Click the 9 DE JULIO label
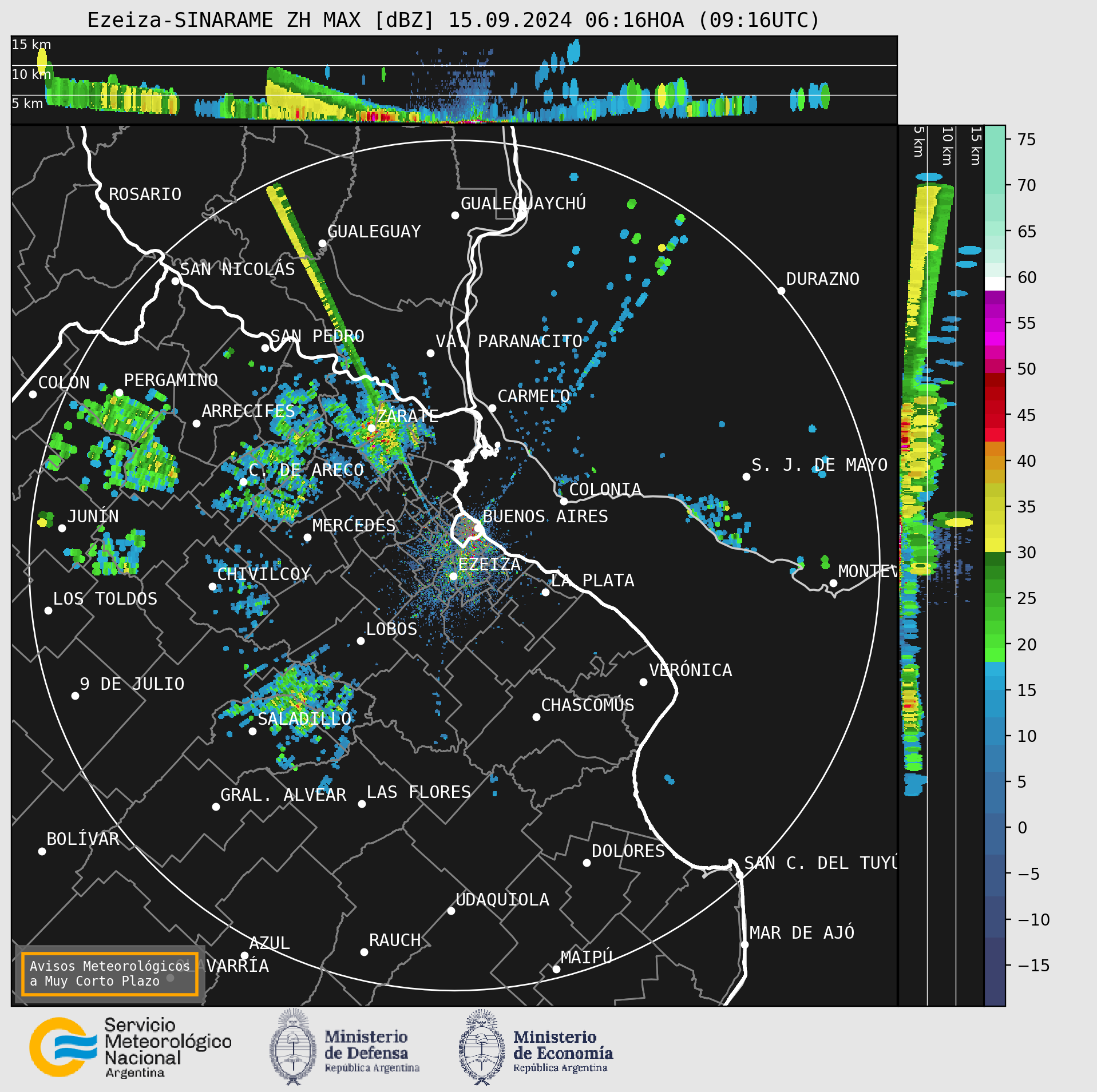1097x1092 pixels. pyautogui.click(x=132, y=684)
